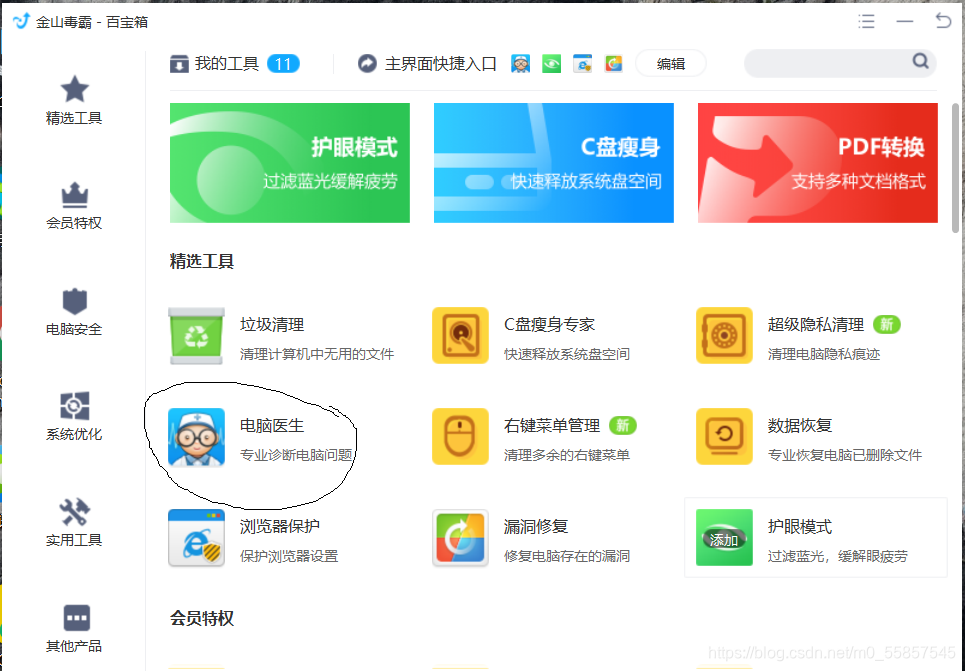Click colorful C shortcut icon in quick bar
The height and width of the screenshot is (671, 965).
pos(614,63)
